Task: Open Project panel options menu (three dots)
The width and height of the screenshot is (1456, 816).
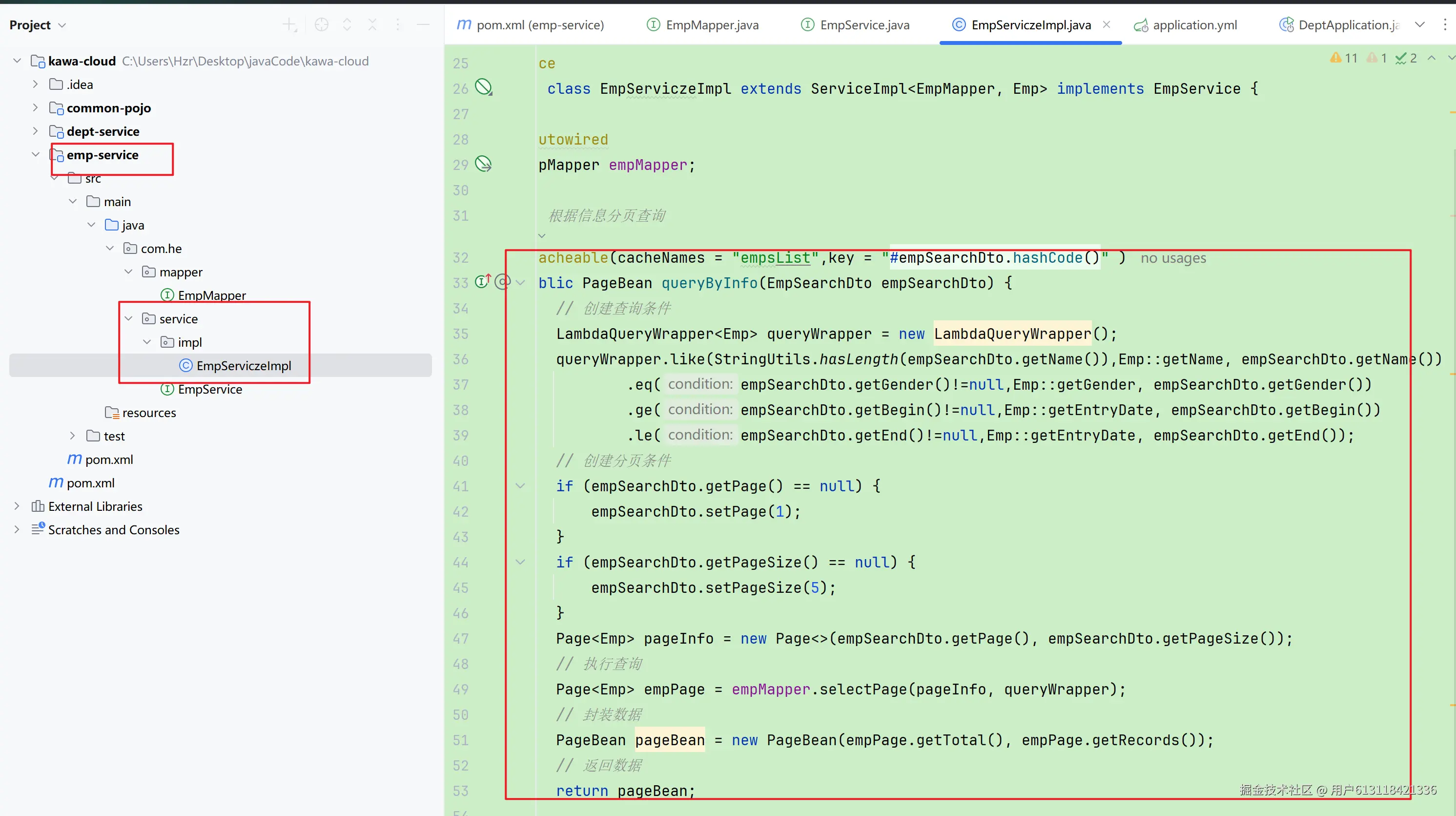Action: pyautogui.click(x=398, y=25)
